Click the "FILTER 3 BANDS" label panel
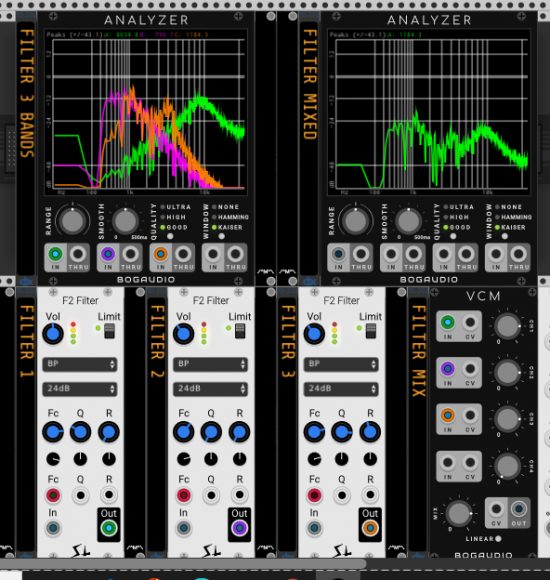 26,148
